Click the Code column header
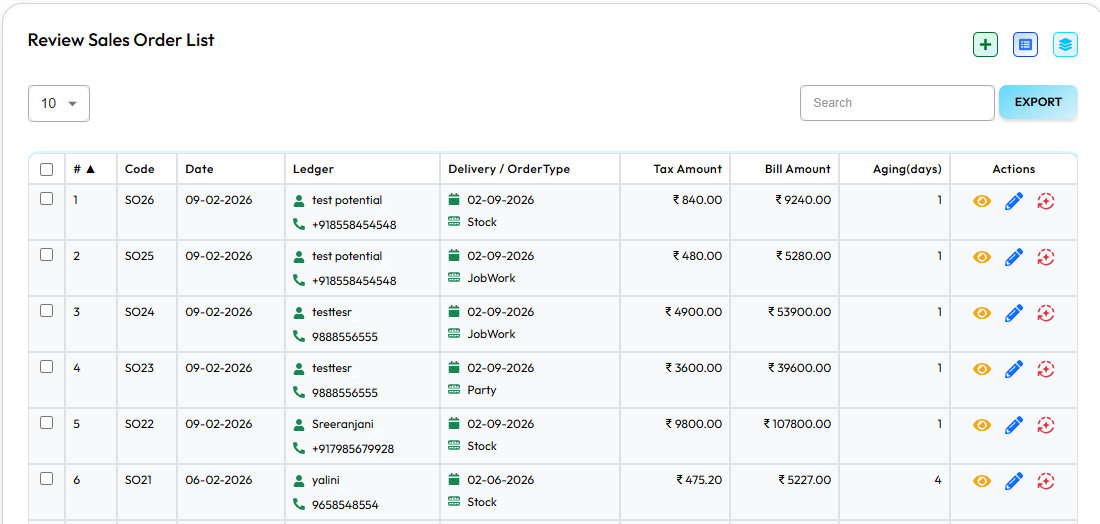The width and height of the screenshot is (1100, 524). coord(139,169)
